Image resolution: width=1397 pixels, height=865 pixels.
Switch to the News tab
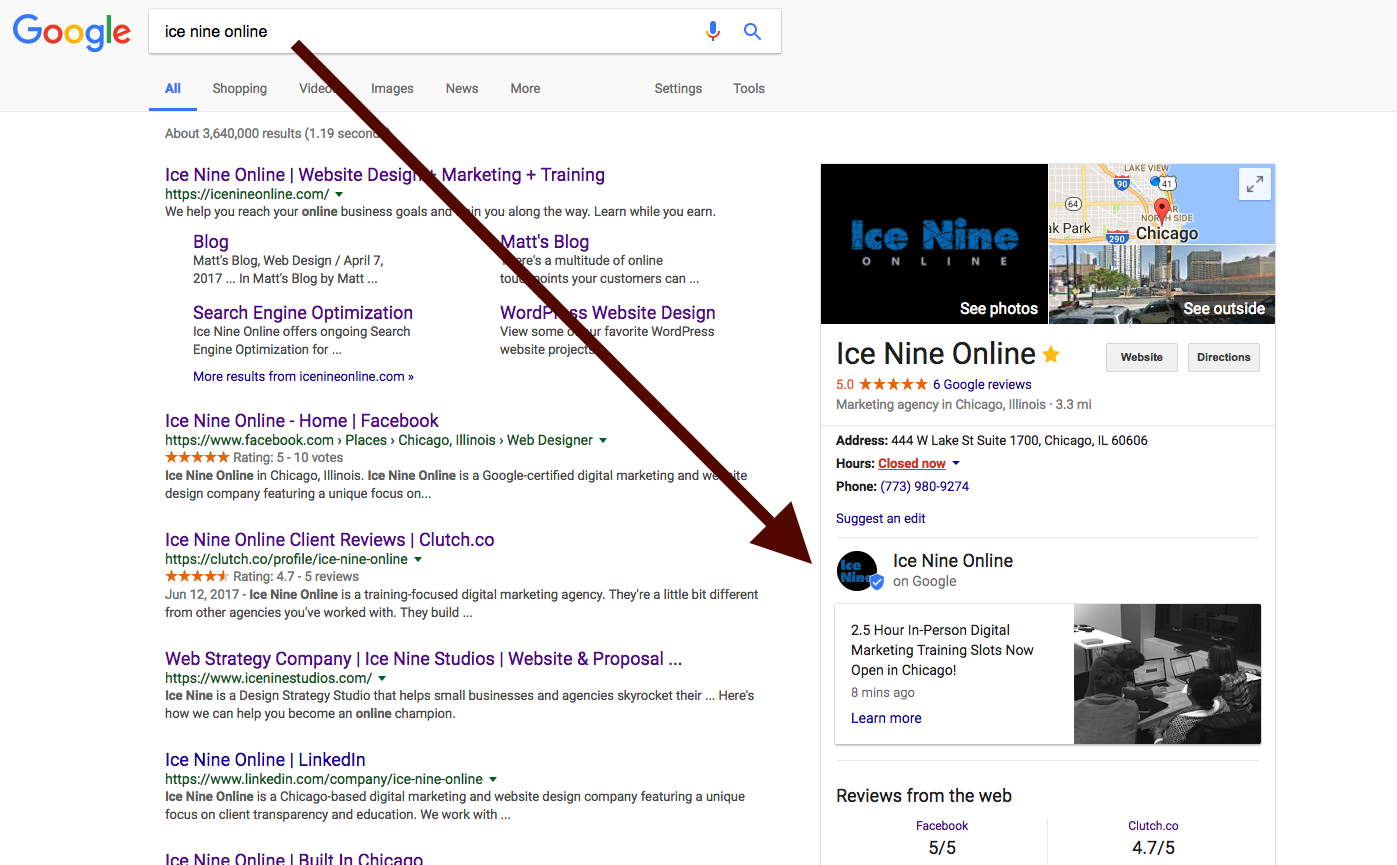click(x=461, y=88)
